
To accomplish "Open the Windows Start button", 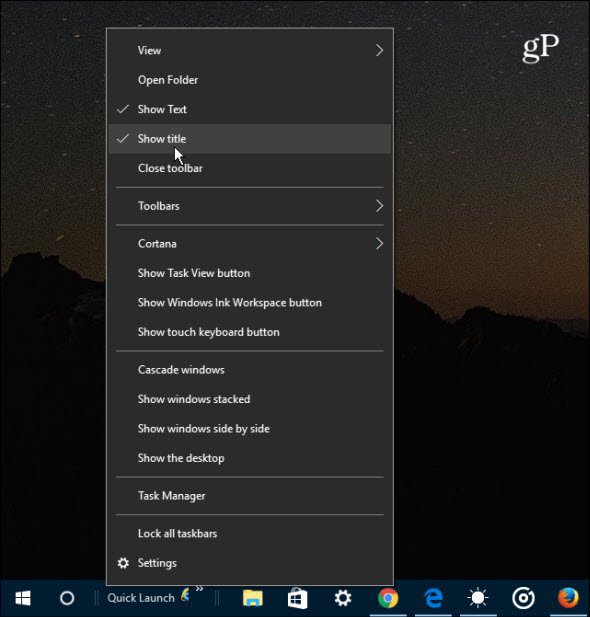I will [x=23, y=599].
